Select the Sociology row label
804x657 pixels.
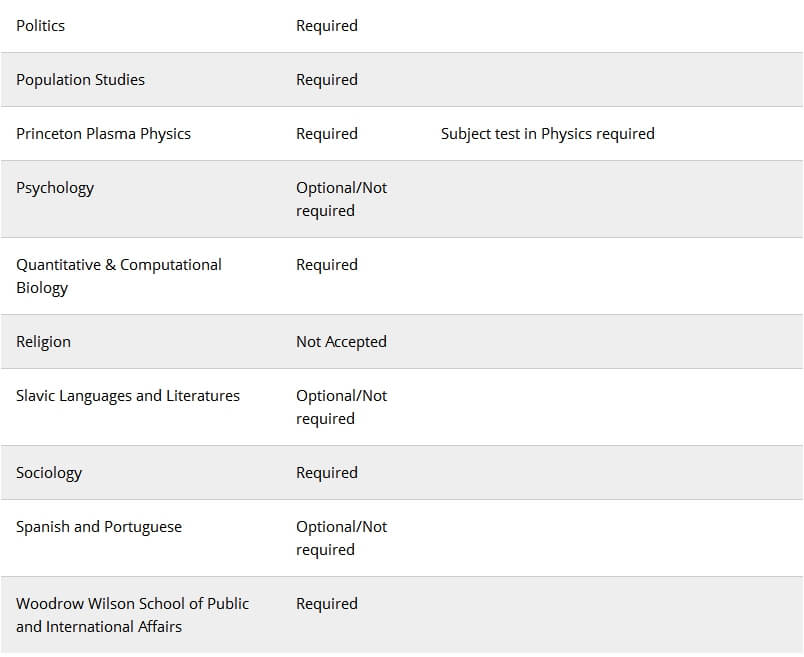pos(49,473)
